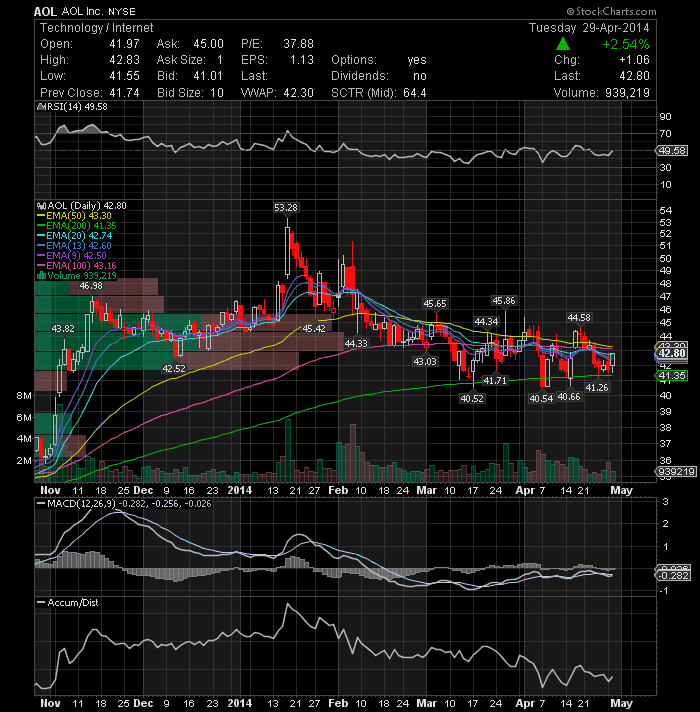This screenshot has width=700, height=712.
Task: Click the 45.65 price label
Action: pyautogui.click(x=434, y=303)
